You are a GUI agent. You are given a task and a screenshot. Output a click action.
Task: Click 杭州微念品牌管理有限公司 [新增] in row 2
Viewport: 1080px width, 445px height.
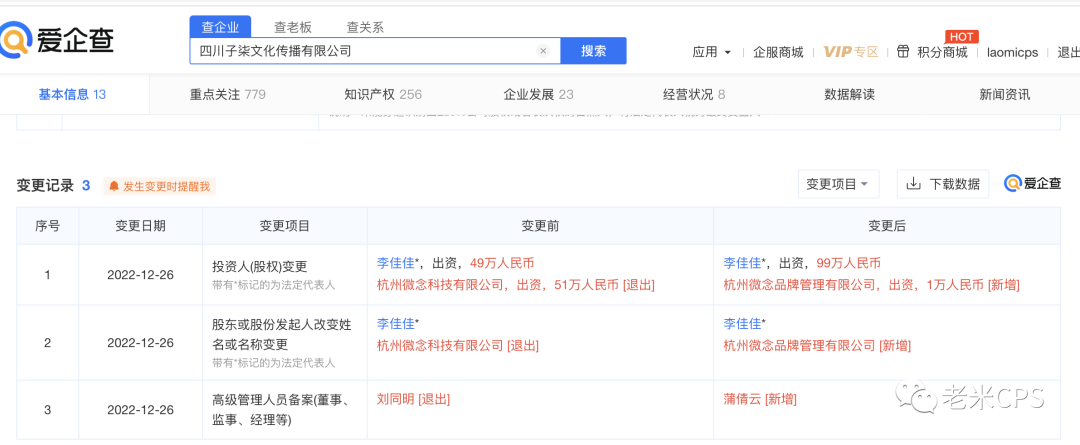[x=816, y=346]
